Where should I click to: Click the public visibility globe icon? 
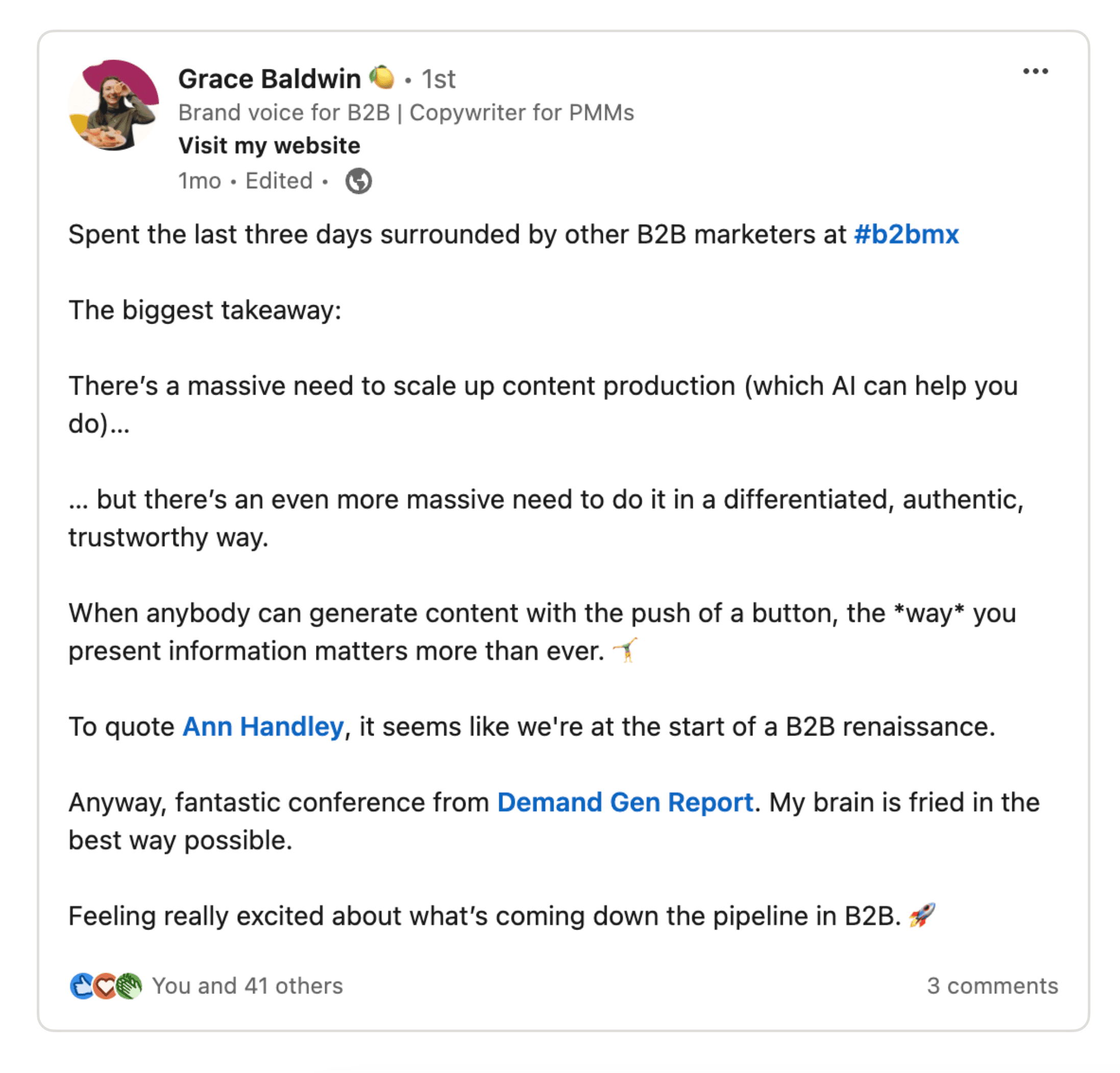coord(359,181)
